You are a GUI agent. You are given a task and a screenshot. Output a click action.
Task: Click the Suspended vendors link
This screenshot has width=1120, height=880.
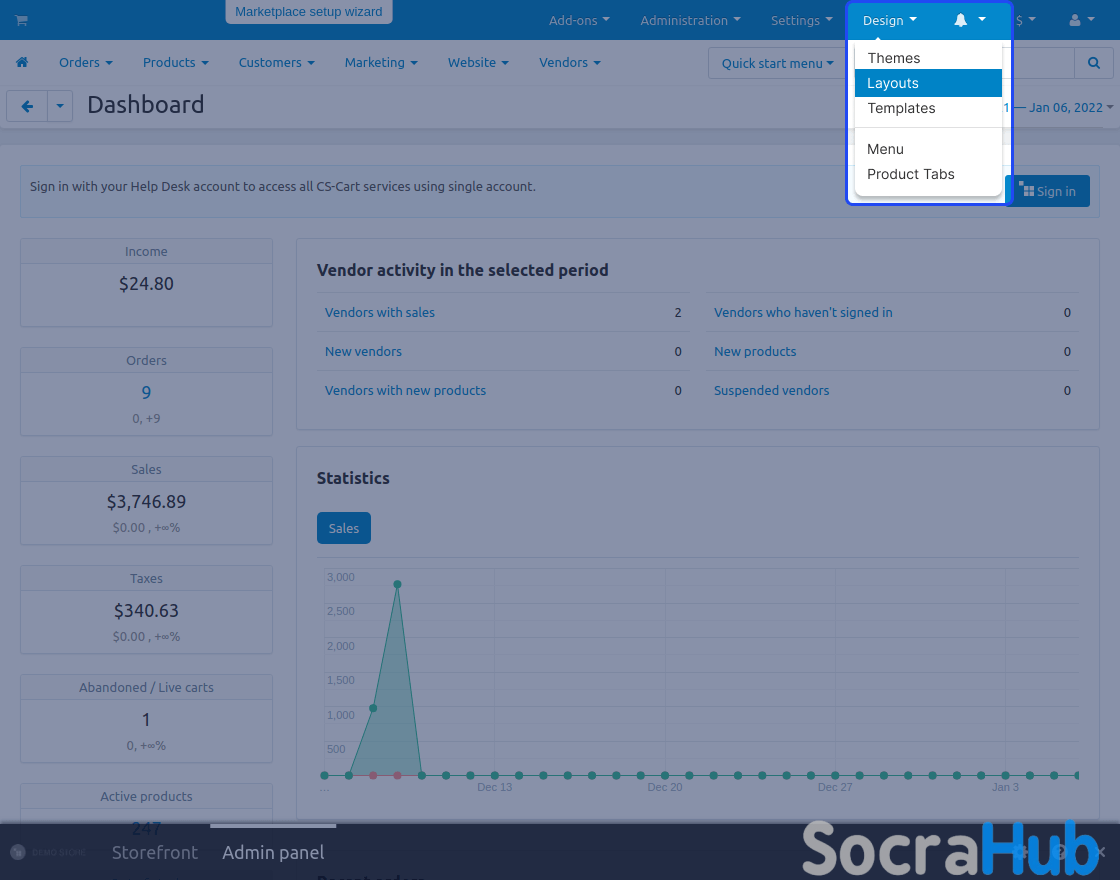click(771, 390)
